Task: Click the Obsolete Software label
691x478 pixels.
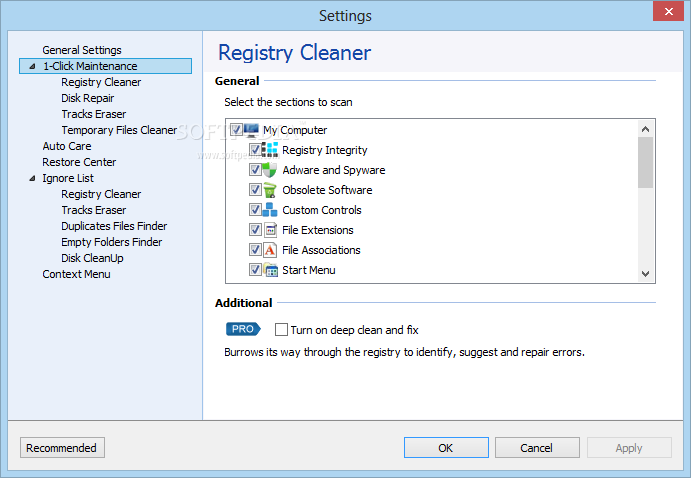Action: pos(327,190)
